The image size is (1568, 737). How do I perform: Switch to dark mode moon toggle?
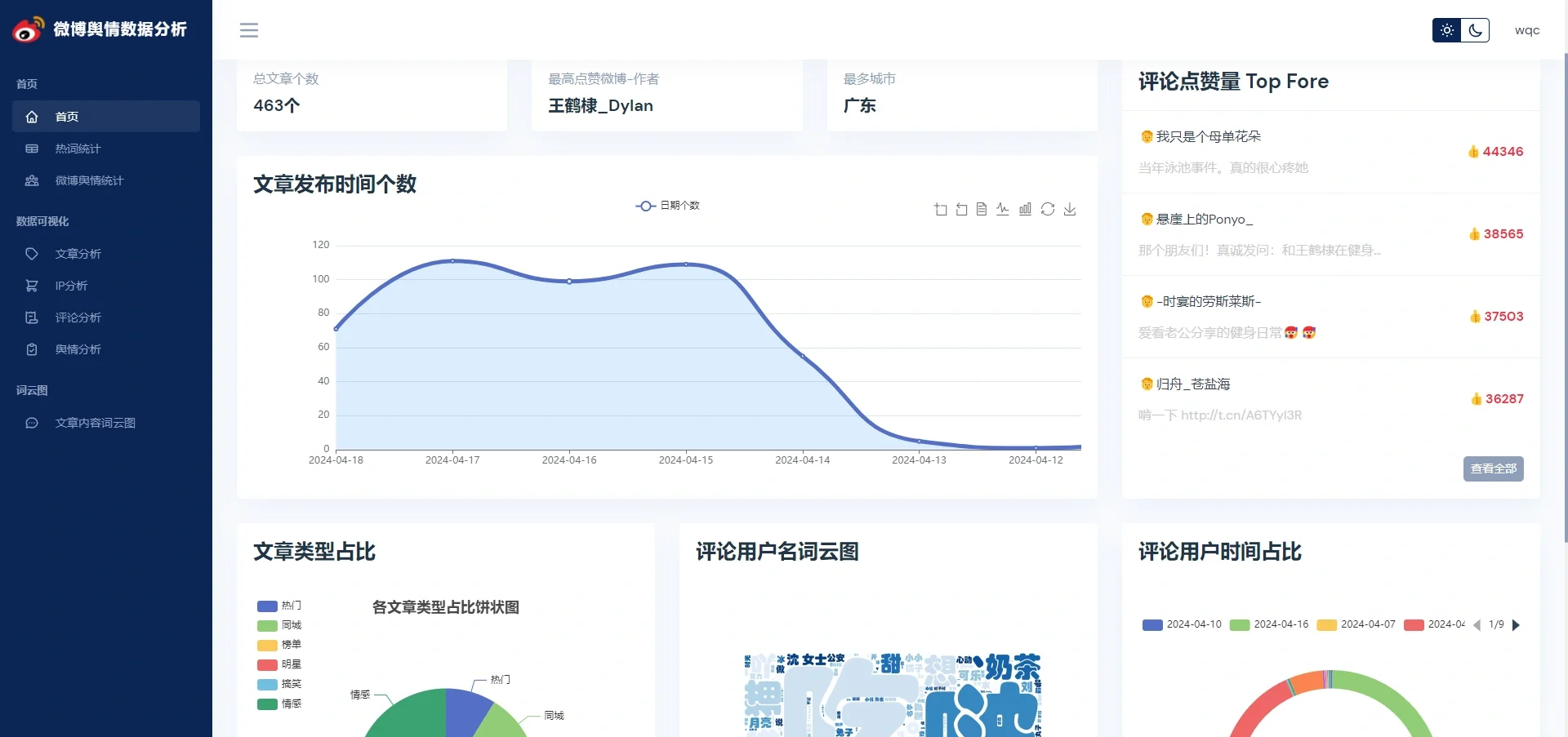[1475, 30]
